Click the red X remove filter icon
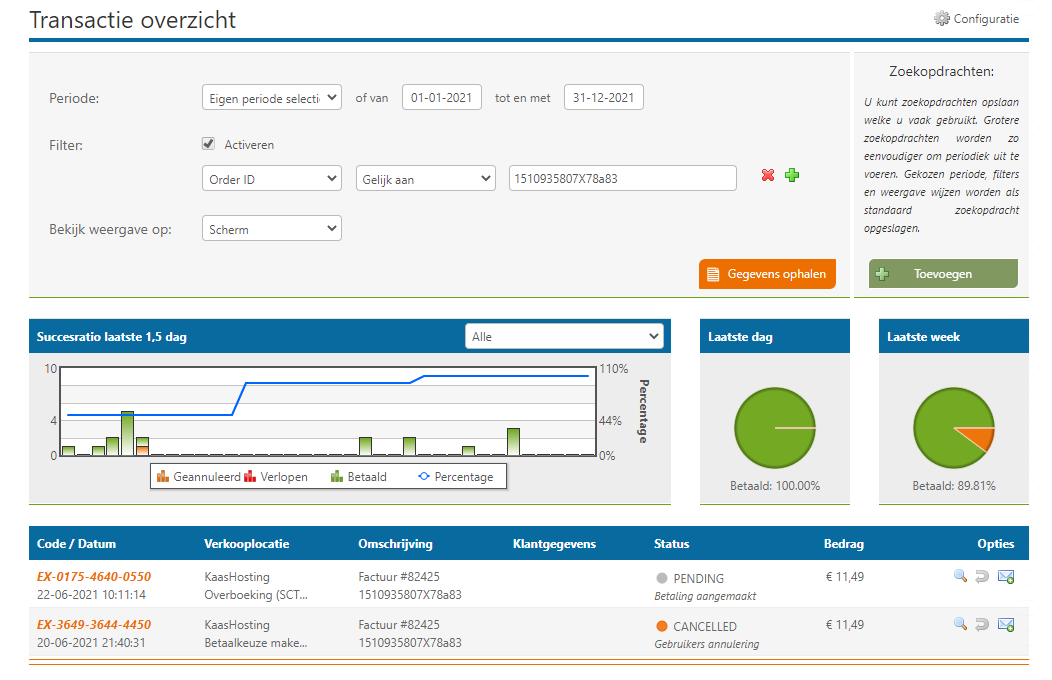1052x680 pixels. (x=768, y=176)
